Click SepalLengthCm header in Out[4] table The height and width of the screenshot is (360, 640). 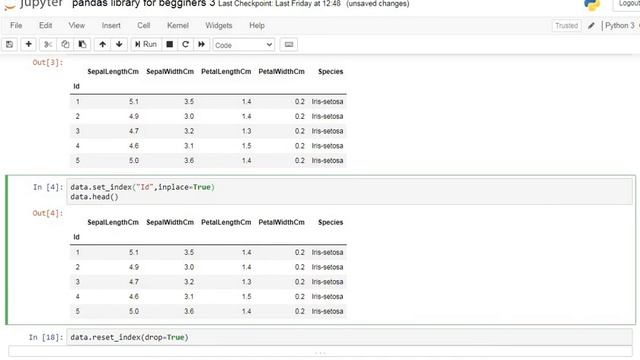click(x=113, y=222)
